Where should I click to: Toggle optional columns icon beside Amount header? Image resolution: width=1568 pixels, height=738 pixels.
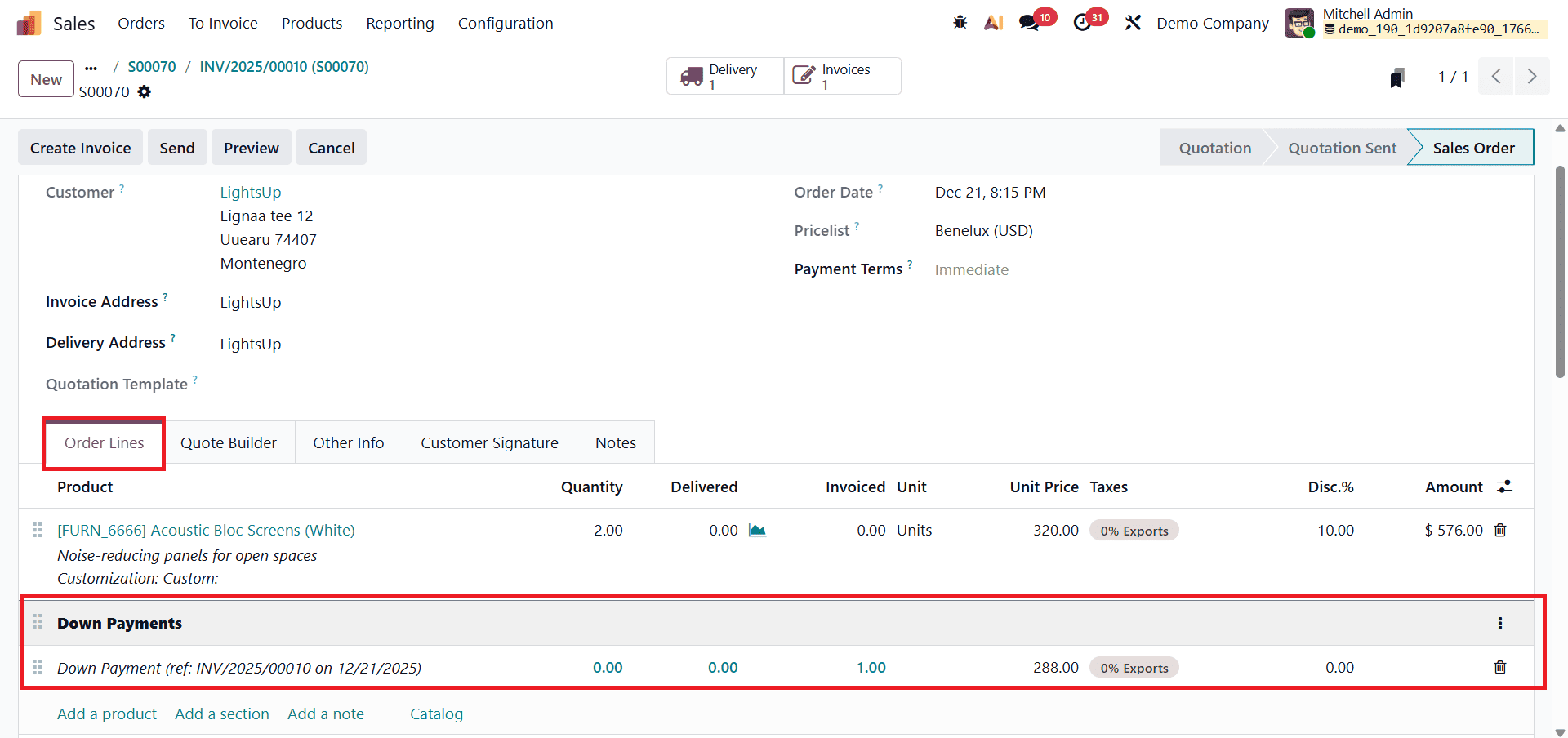click(1506, 486)
